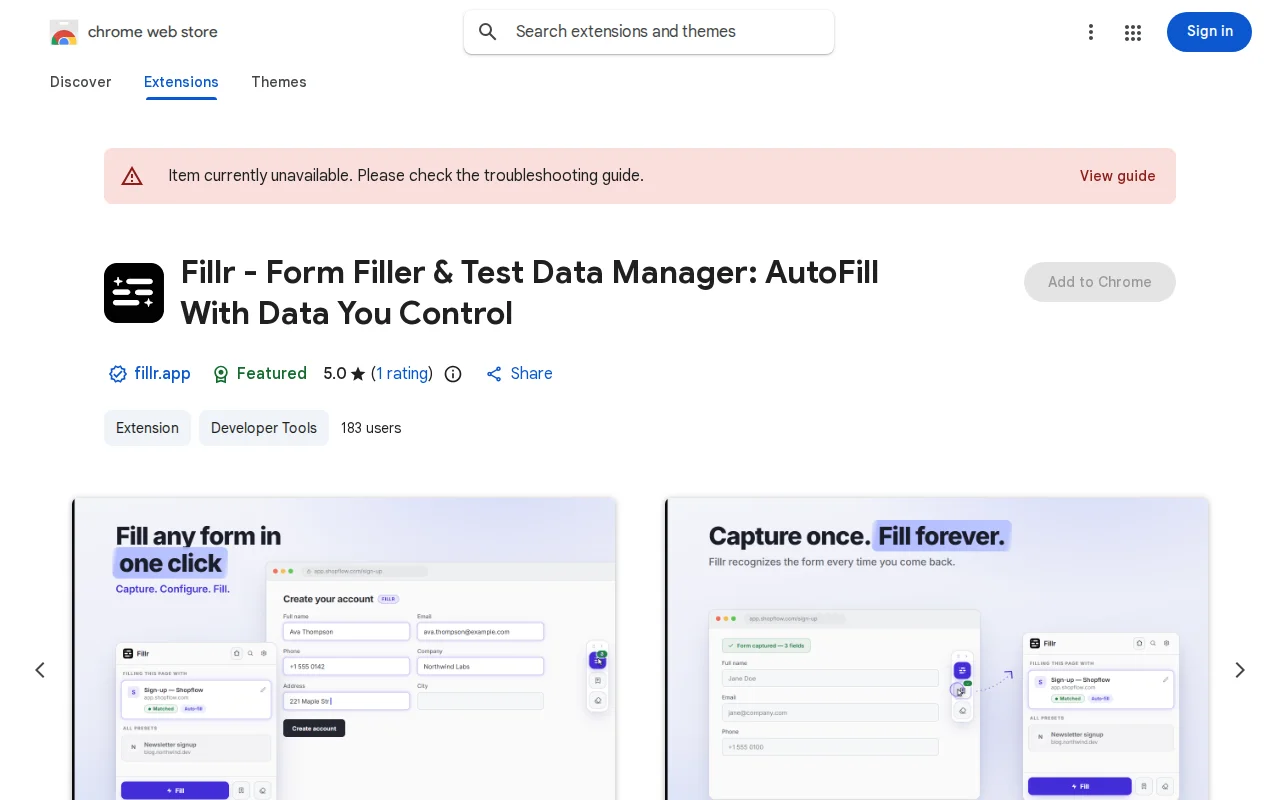Image resolution: width=1280 pixels, height=800 pixels.
Task: Select the Developer Tools category chip
Action: [x=264, y=428]
